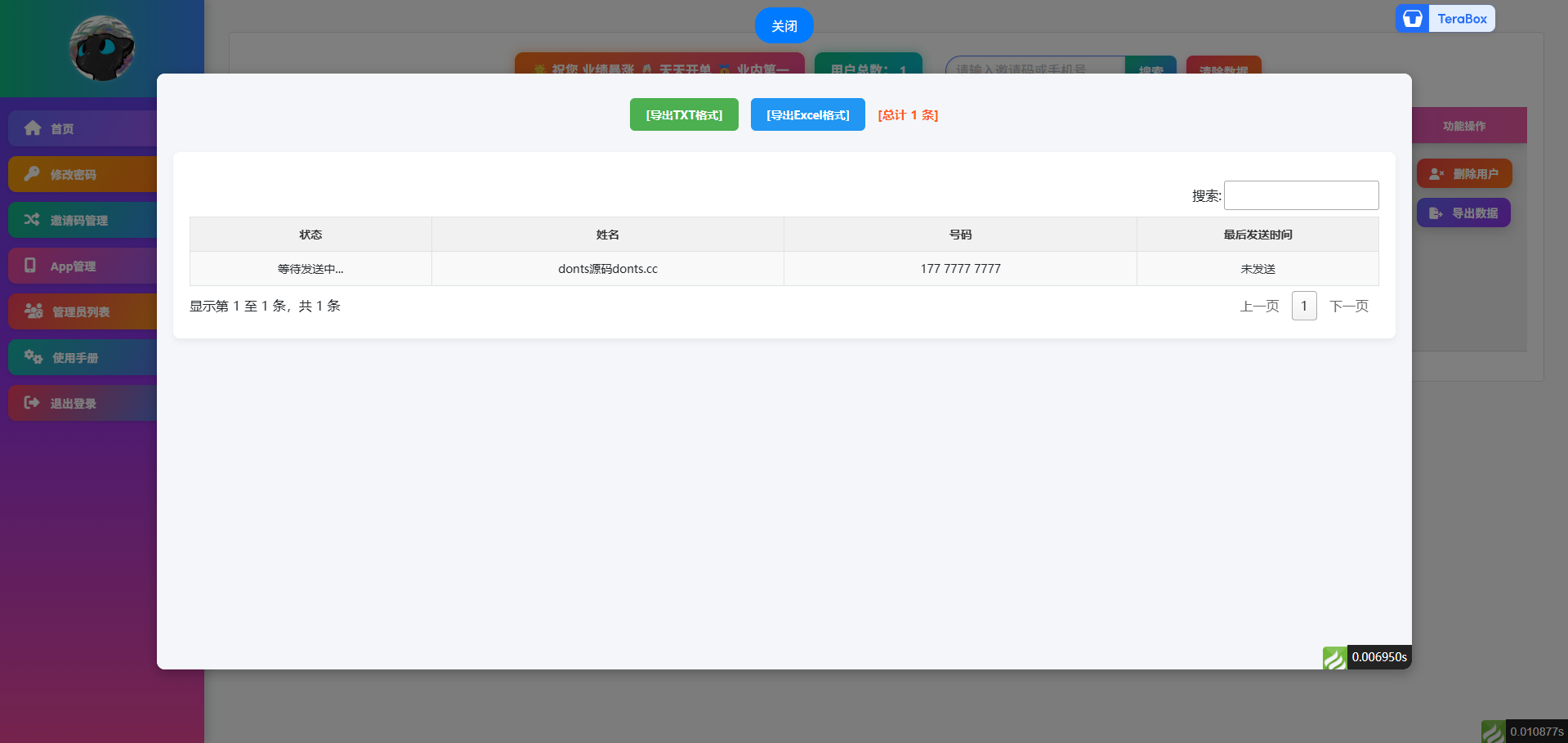The width and height of the screenshot is (1568, 743).
Task: Go to previous page with 上一页
Action: click(1259, 307)
